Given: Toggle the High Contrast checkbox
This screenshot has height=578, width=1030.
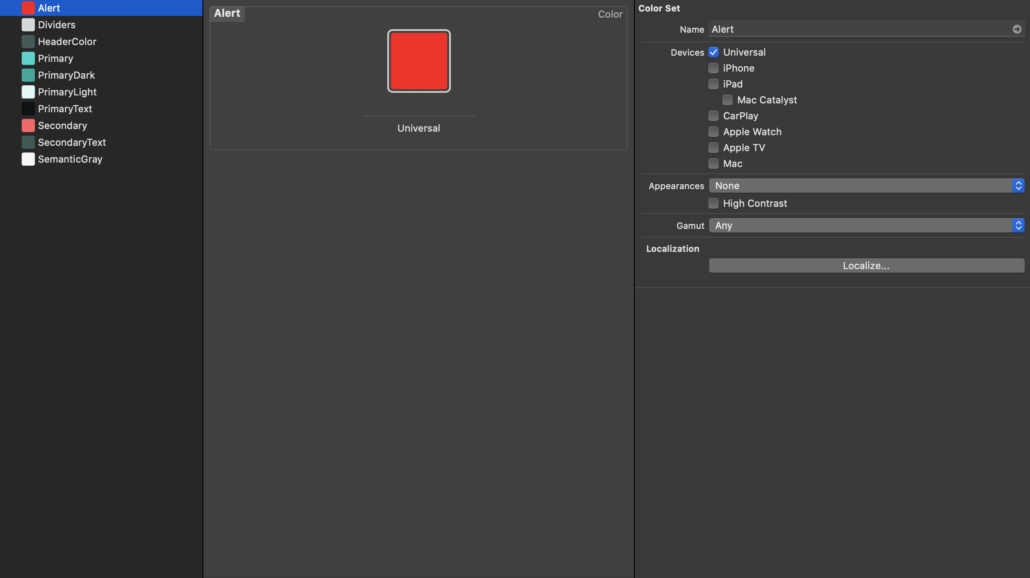Looking at the screenshot, I should click(714, 203).
